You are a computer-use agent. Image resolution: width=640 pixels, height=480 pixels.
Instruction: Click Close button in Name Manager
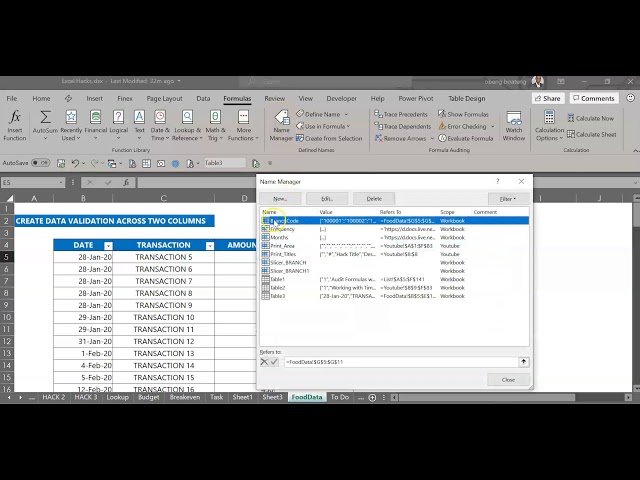508,380
